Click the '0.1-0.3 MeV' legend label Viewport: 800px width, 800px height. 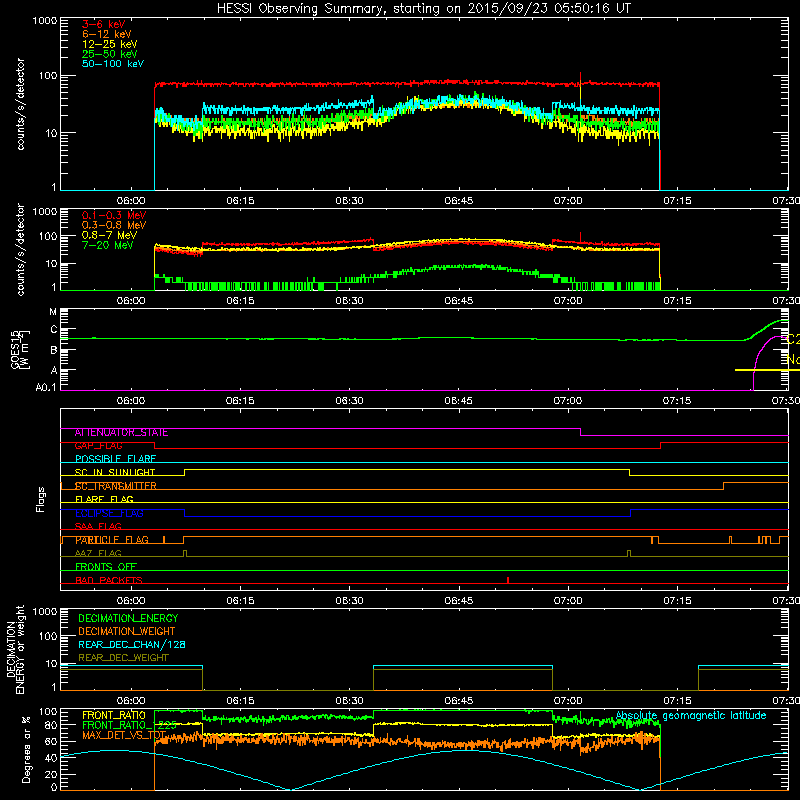pyautogui.click(x=114, y=215)
